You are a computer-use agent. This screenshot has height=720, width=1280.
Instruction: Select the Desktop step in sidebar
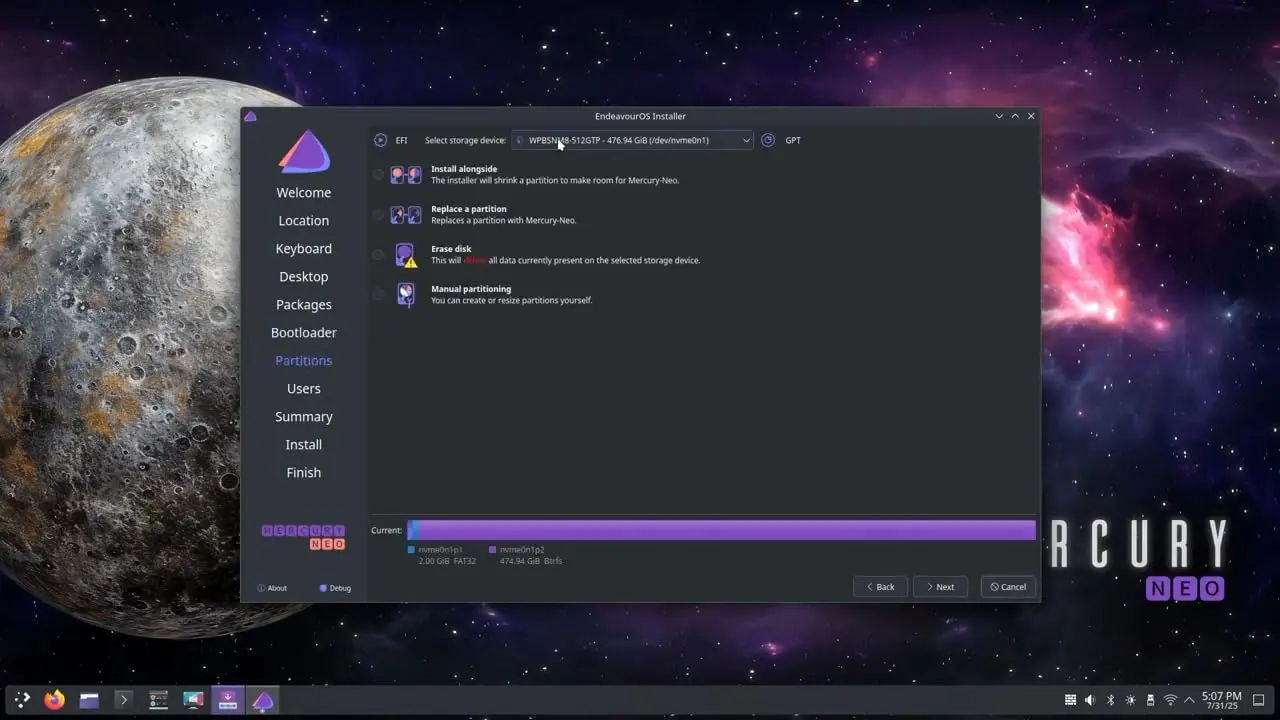[304, 277]
